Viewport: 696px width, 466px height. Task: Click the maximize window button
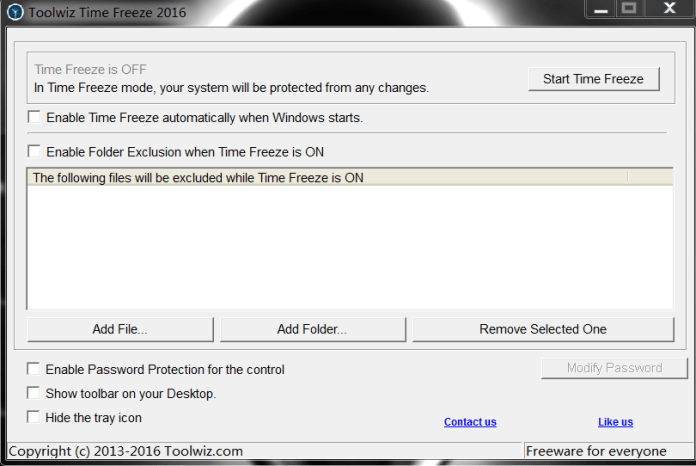(629, 8)
